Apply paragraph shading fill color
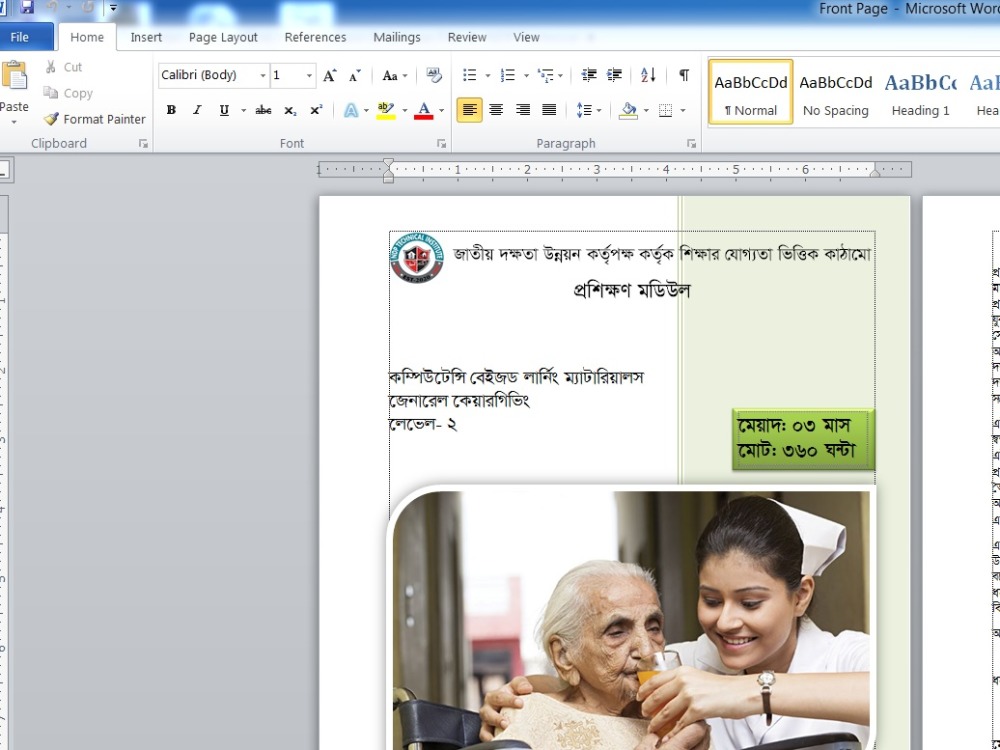This screenshot has height=750, width=1000. point(628,110)
